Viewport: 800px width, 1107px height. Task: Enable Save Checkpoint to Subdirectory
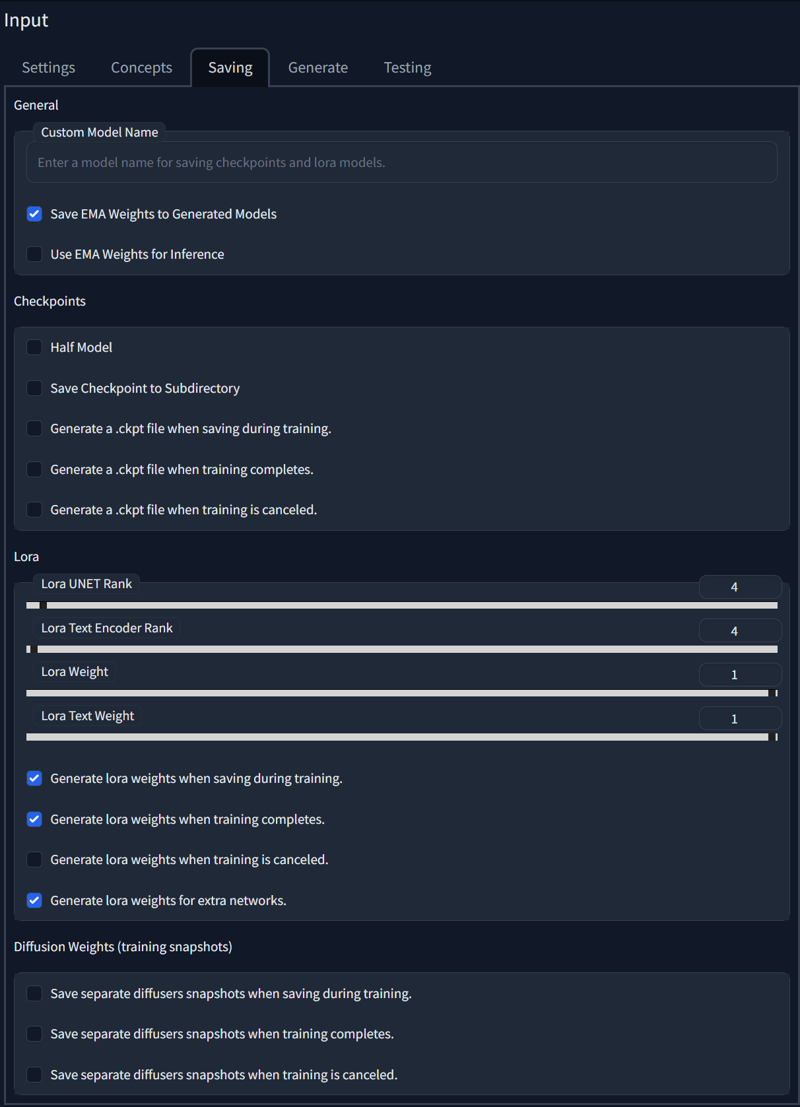click(x=34, y=388)
